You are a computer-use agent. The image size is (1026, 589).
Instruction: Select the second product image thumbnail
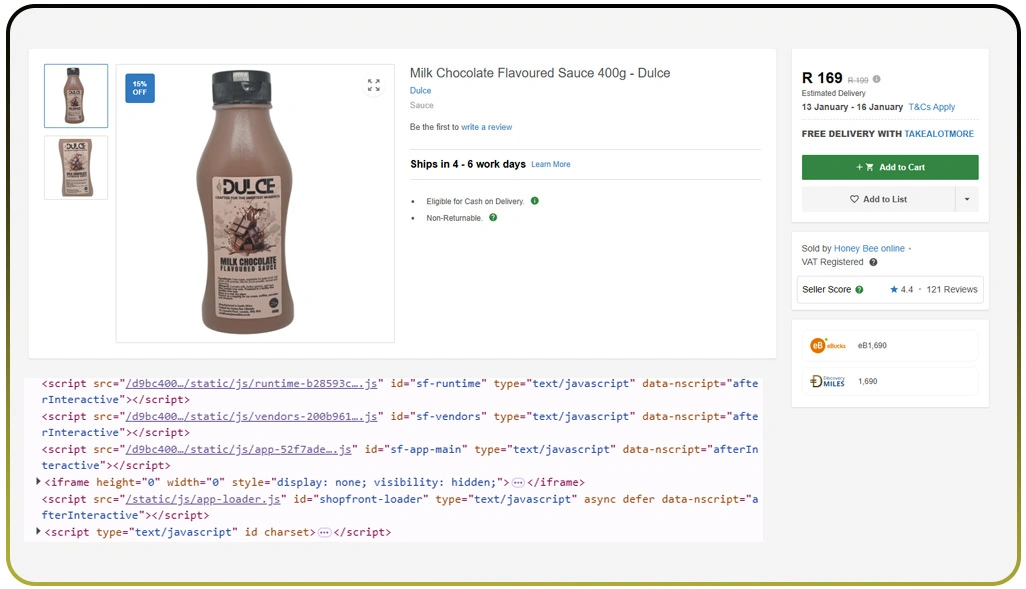coord(75,167)
